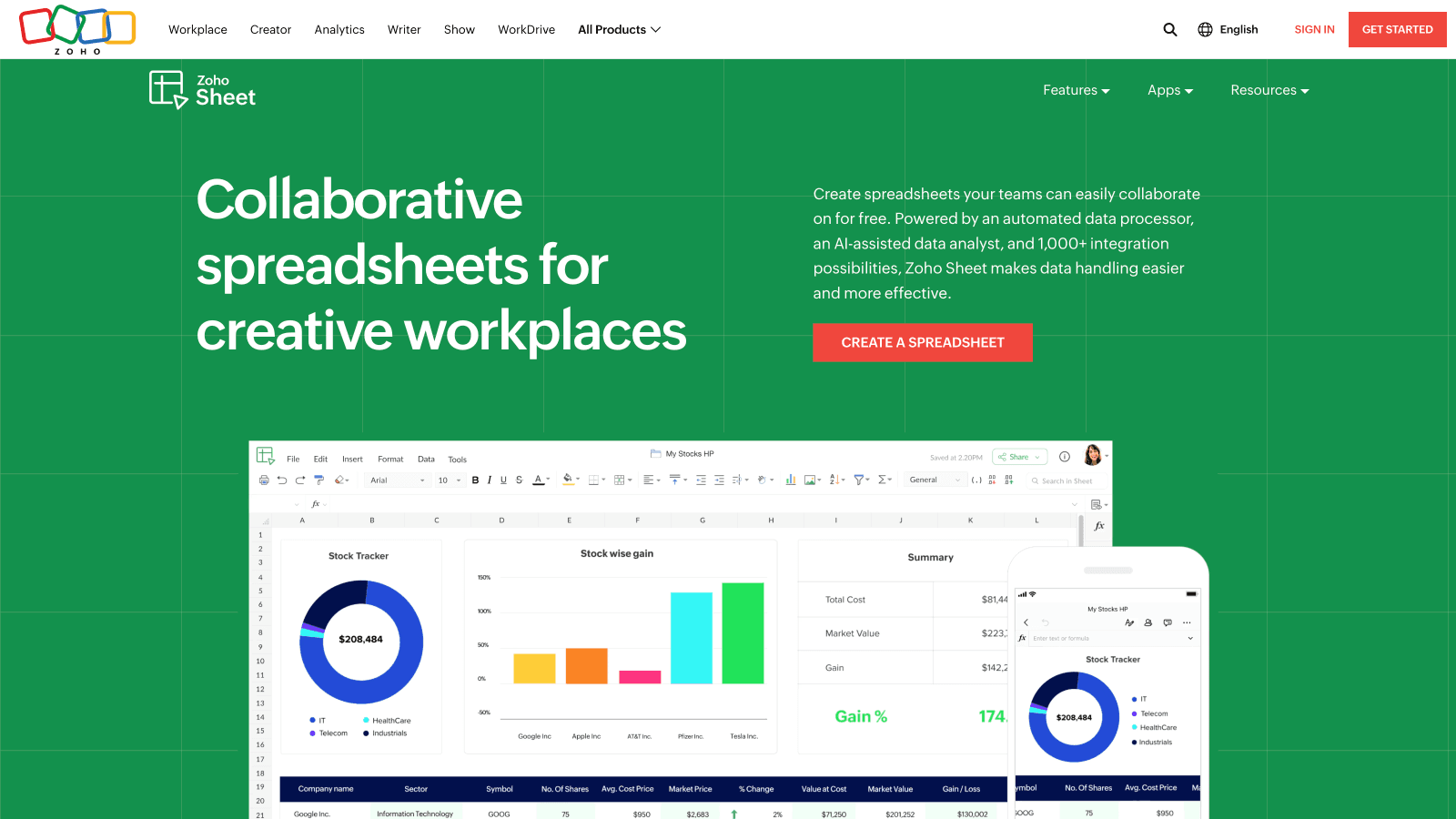Click the borders grid icon
Viewport: 1456px width, 819px height.
(x=593, y=480)
